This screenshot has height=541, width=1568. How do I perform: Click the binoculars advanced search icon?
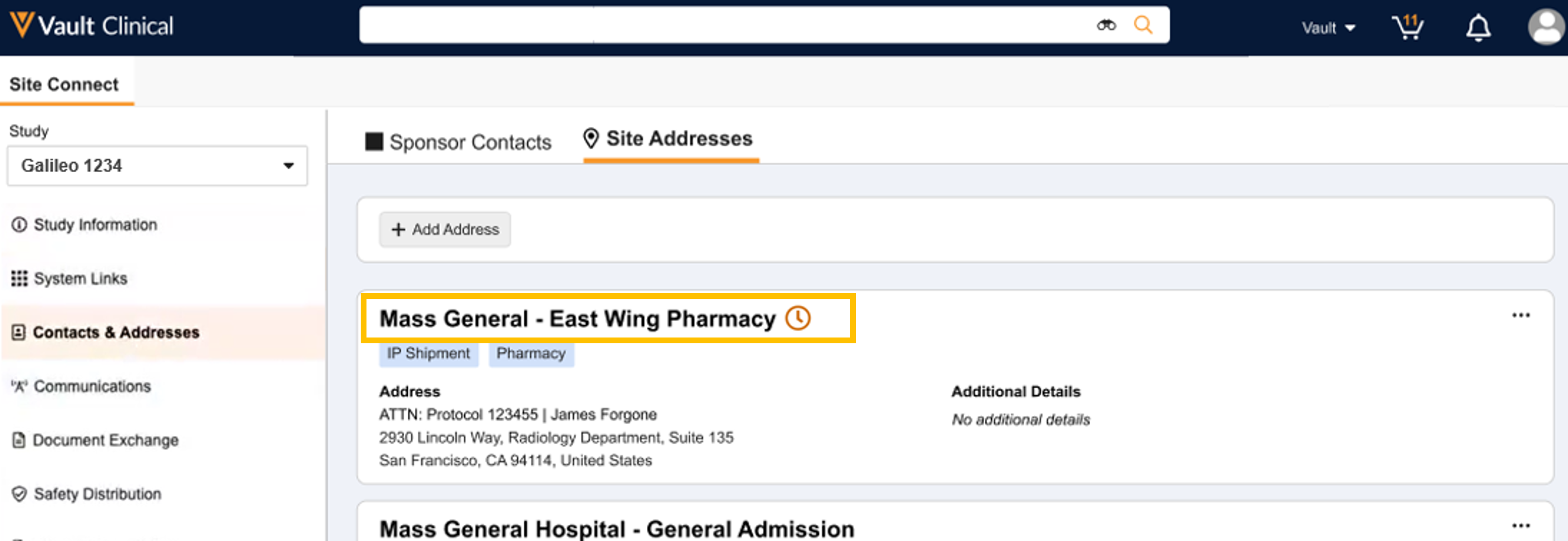pyautogui.click(x=1106, y=25)
